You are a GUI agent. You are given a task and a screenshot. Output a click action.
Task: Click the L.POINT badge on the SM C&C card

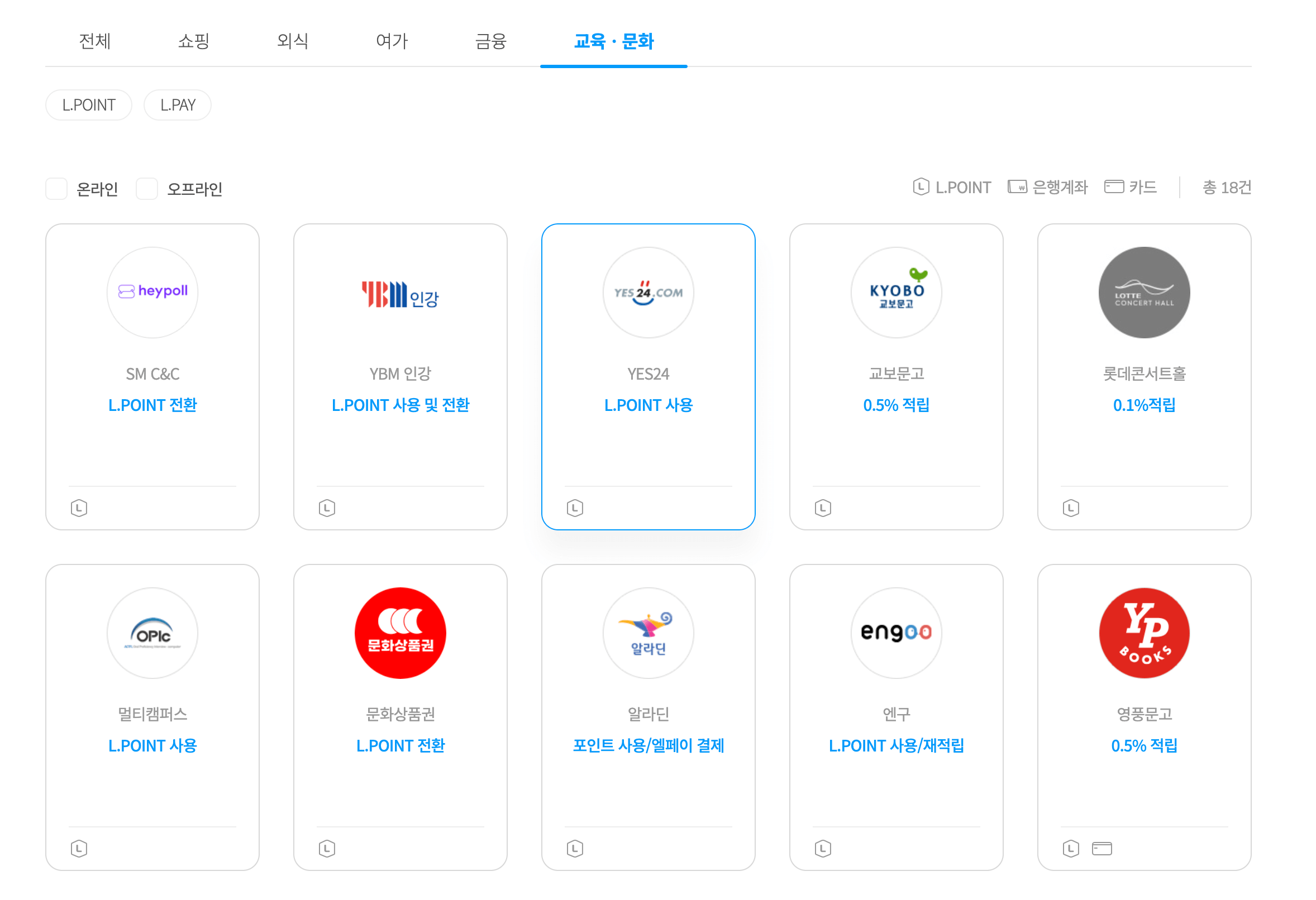click(x=79, y=508)
